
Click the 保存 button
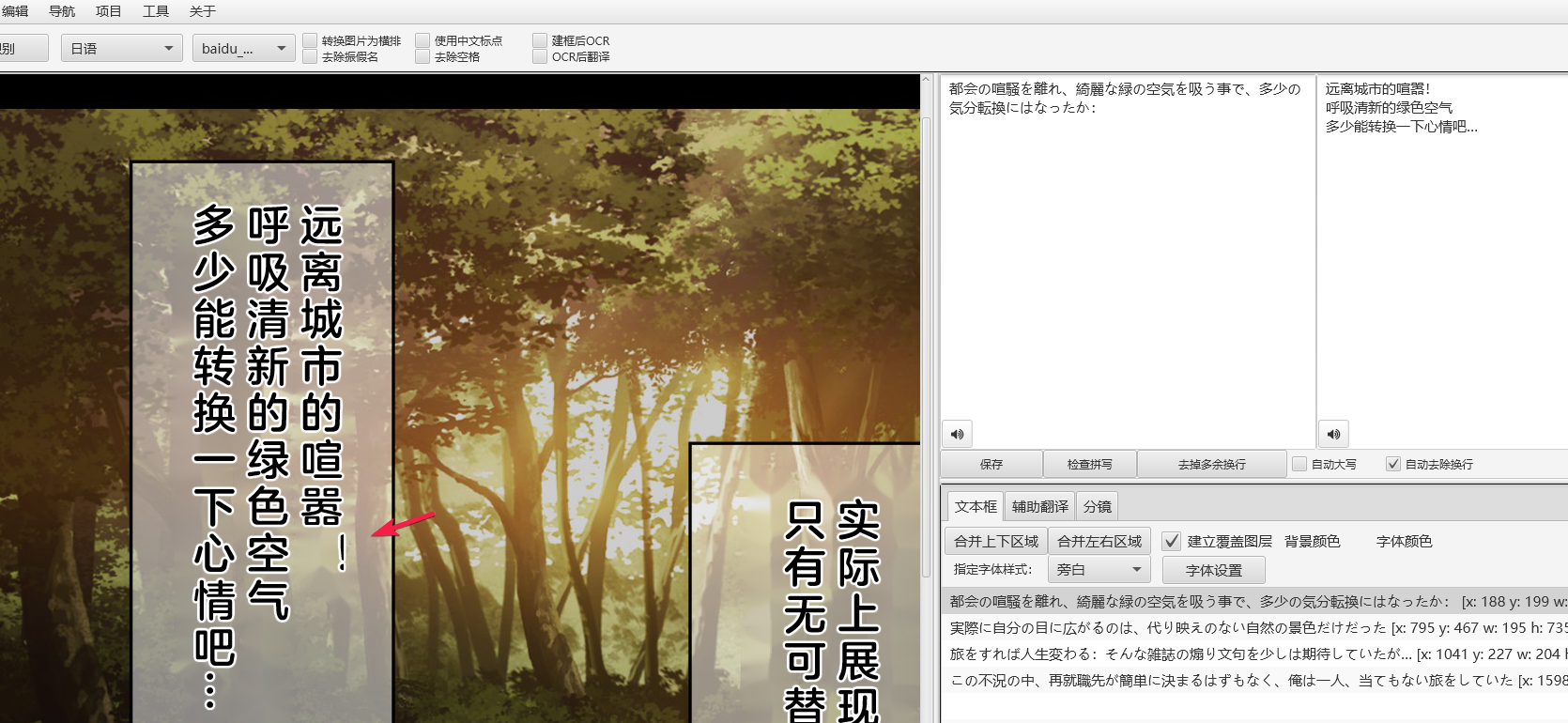(x=992, y=464)
